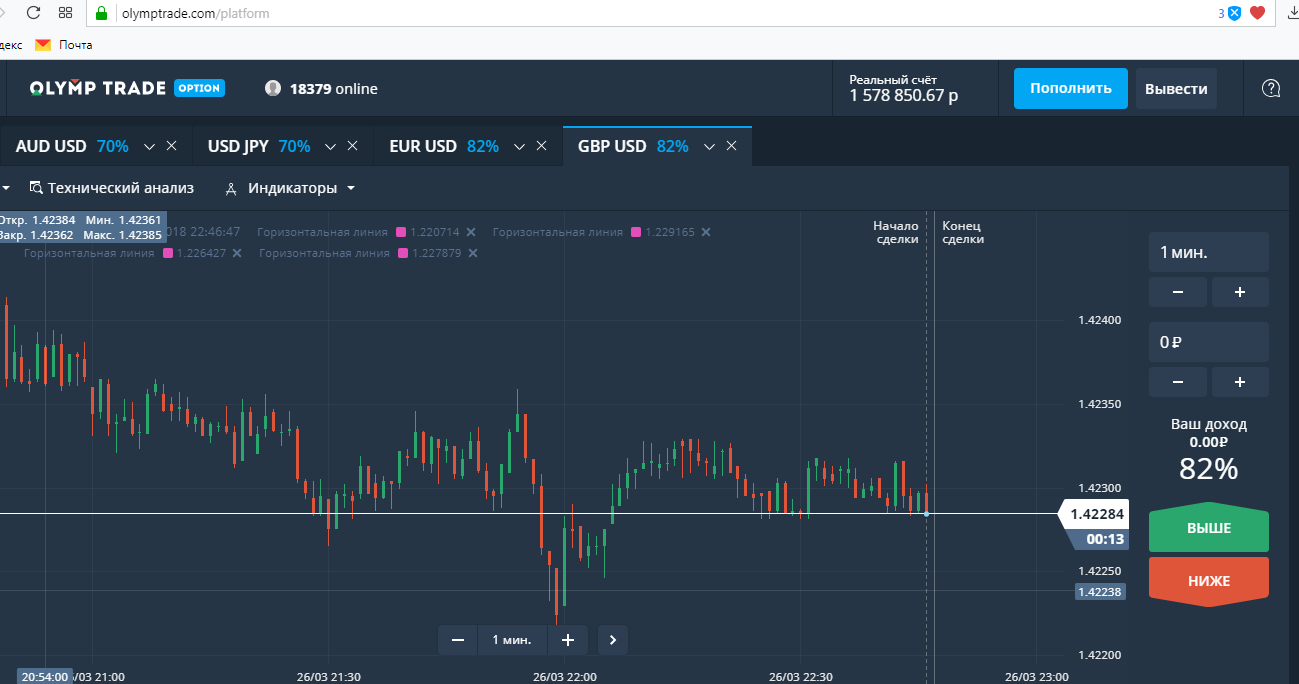Place a ВЫШЕ (up) trade
Screen dimensions: 1299x684
click(1209, 528)
